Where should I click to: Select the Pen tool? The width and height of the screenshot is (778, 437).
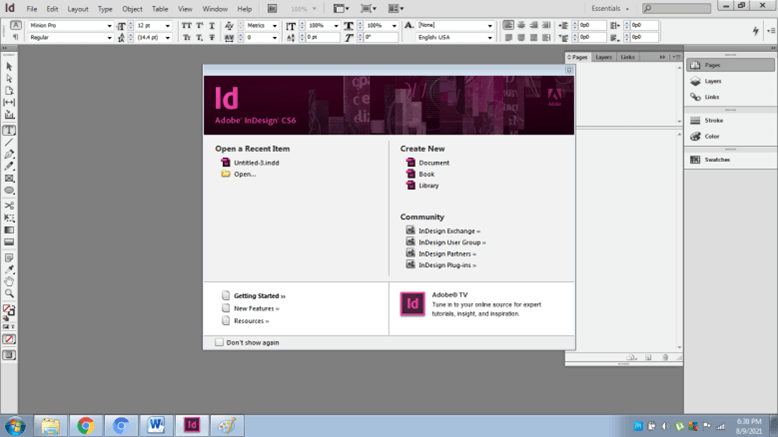tap(9, 154)
